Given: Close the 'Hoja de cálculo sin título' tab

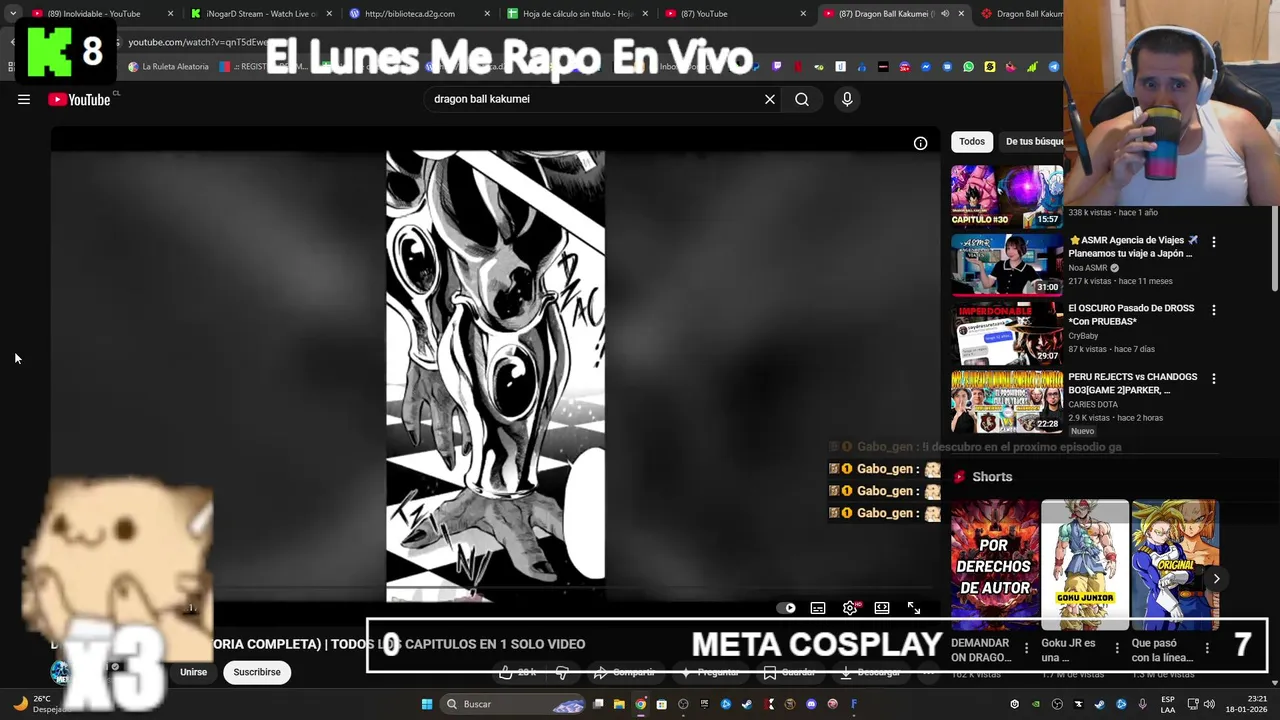Looking at the screenshot, I should [645, 14].
